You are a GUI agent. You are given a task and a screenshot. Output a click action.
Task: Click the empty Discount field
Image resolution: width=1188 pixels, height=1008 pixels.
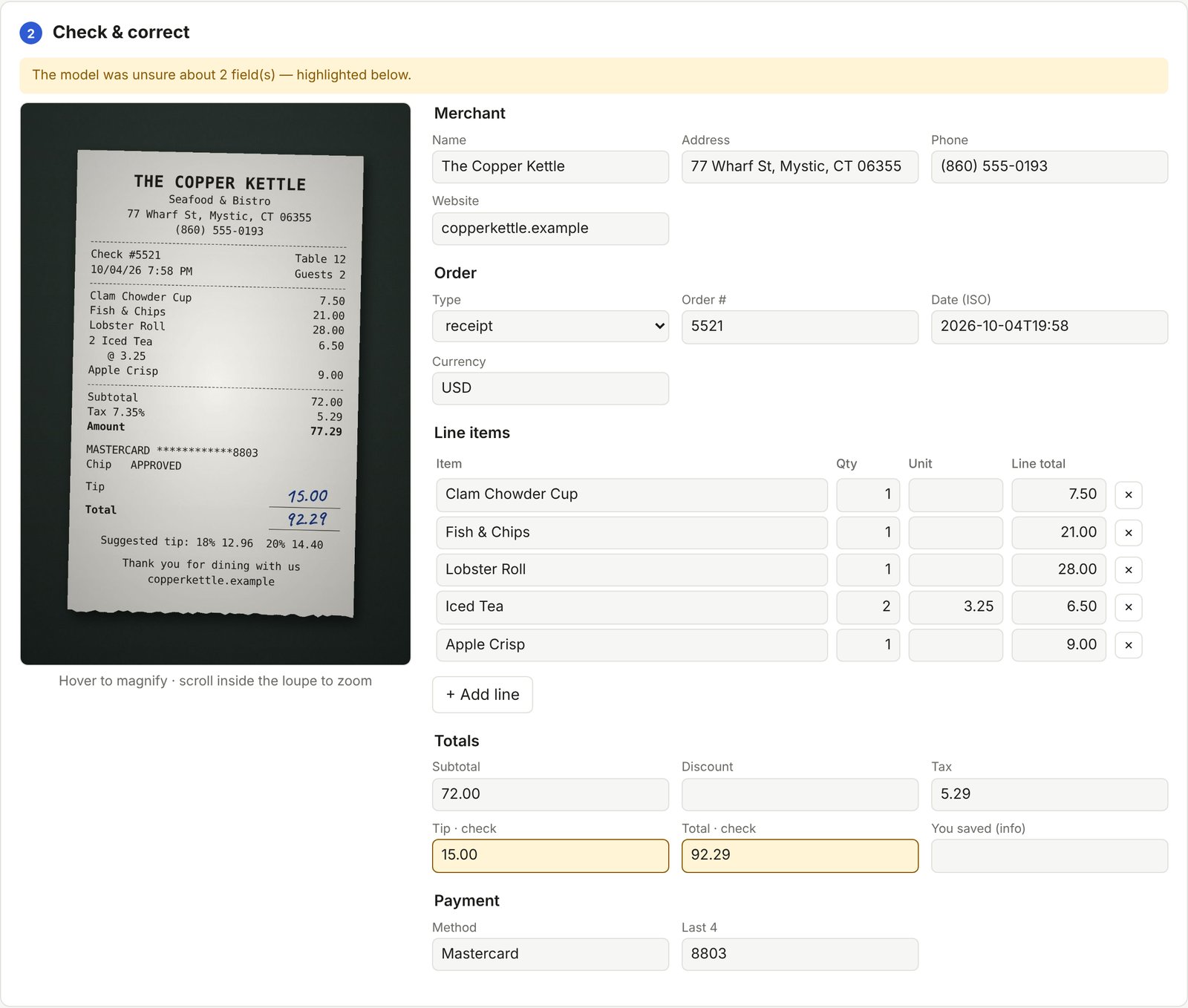pos(800,794)
